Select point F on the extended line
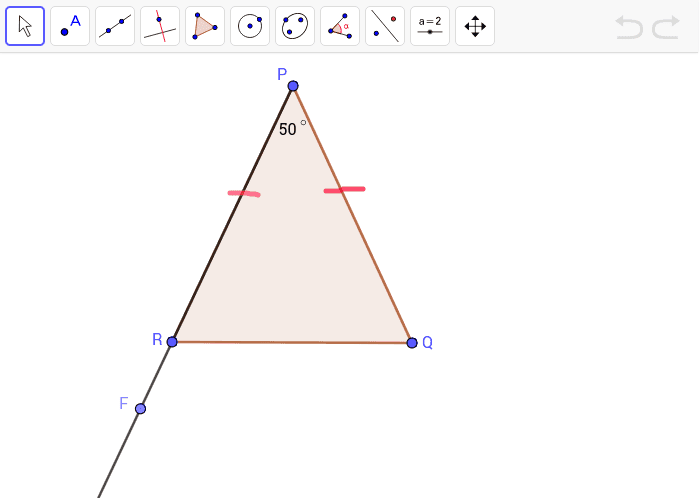 click(140, 408)
